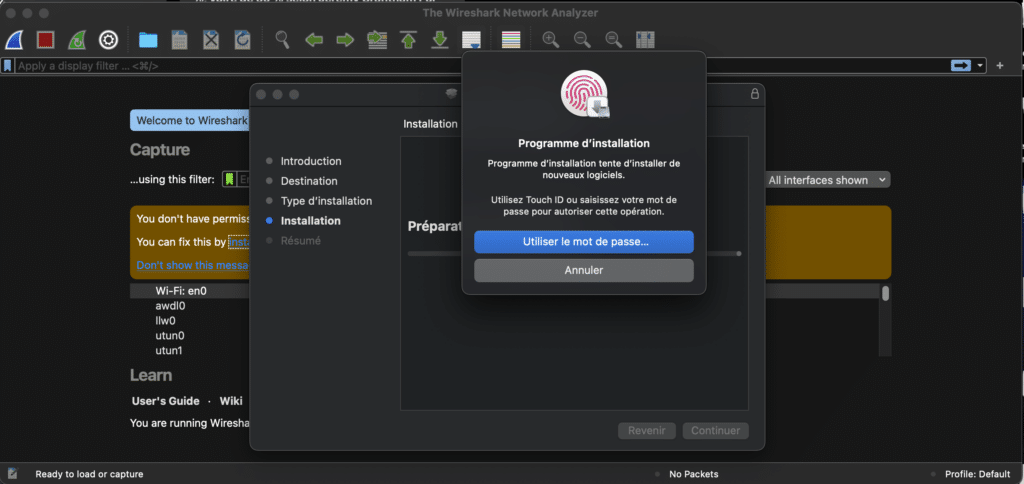Apply display filter blue arrow button
The height and width of the screenshot is (484, 1024).
pyautogui.click(x=961, y=65)
